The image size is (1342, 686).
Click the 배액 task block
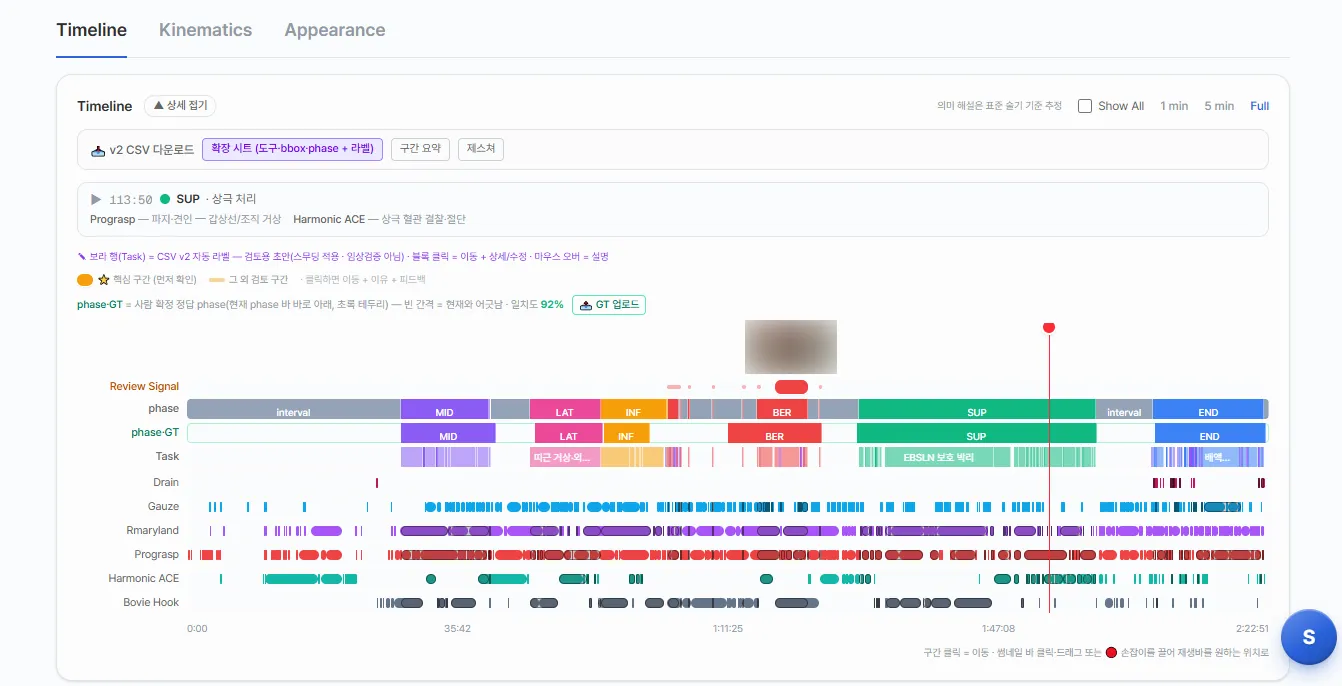(1216, 457)
